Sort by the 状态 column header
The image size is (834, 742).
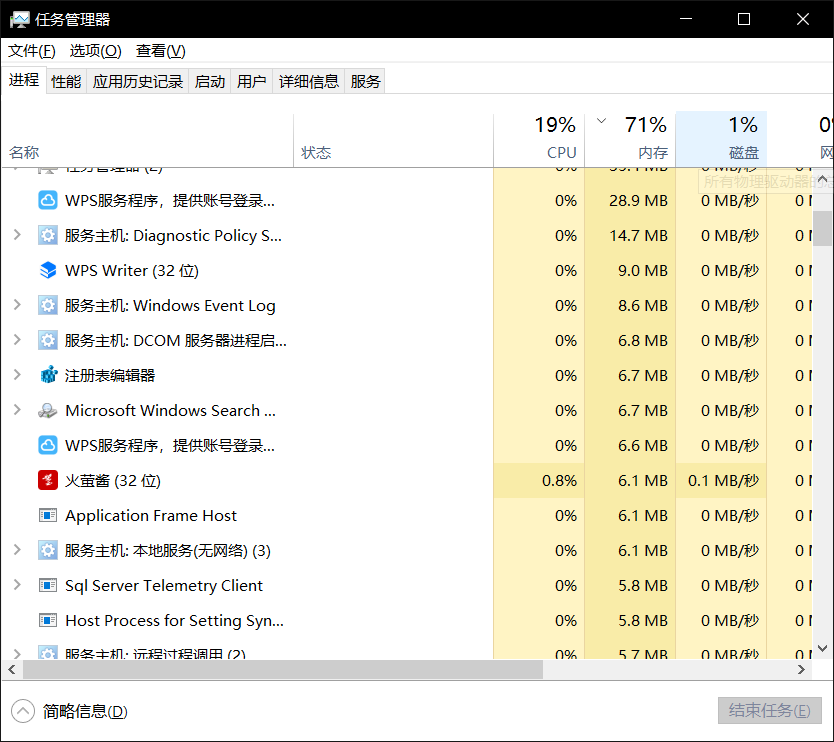coord(394,140)
